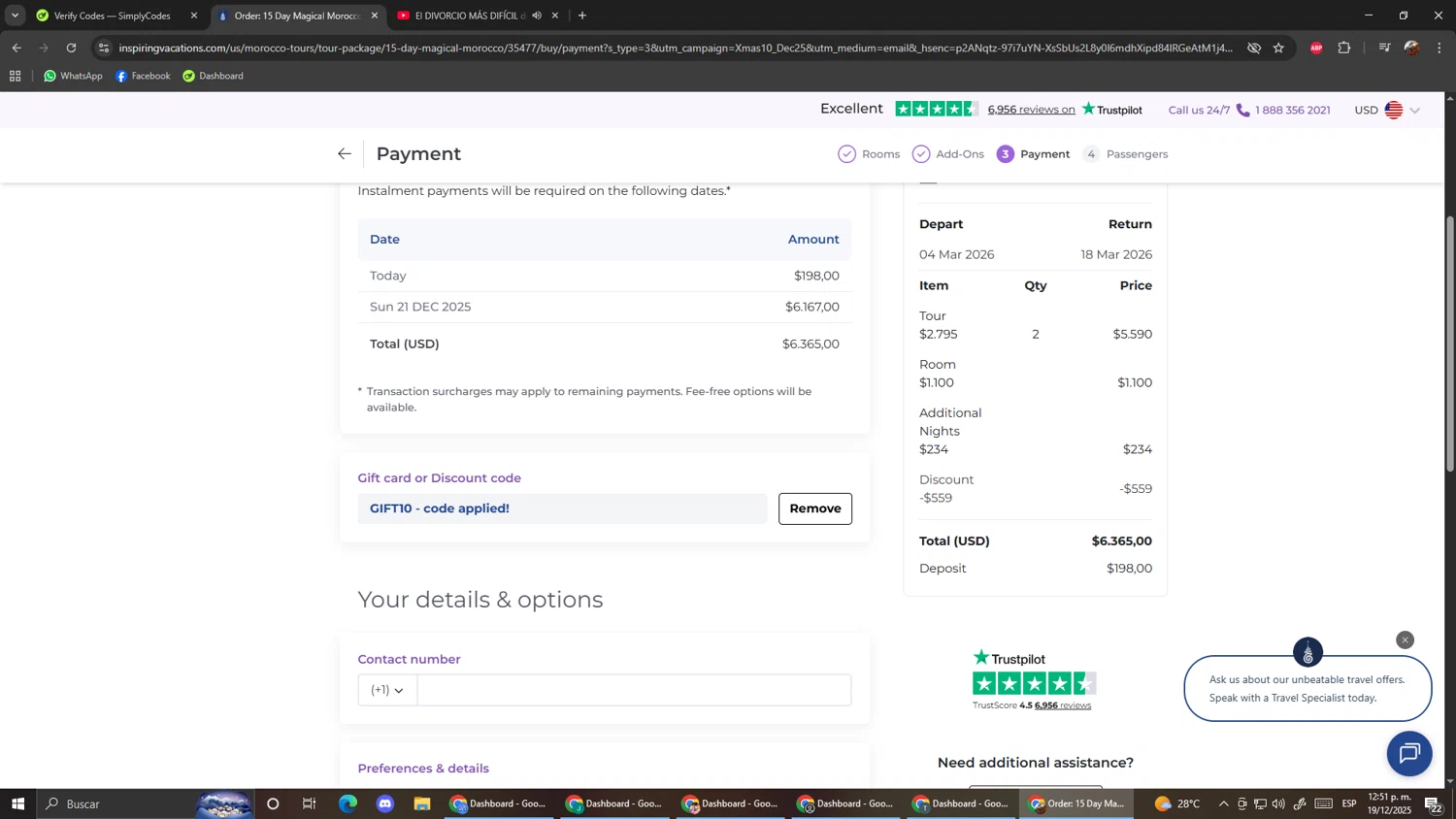
Task: Open File Explorer from taskbar
Action: pyautogui.click(x=422, y=803)
